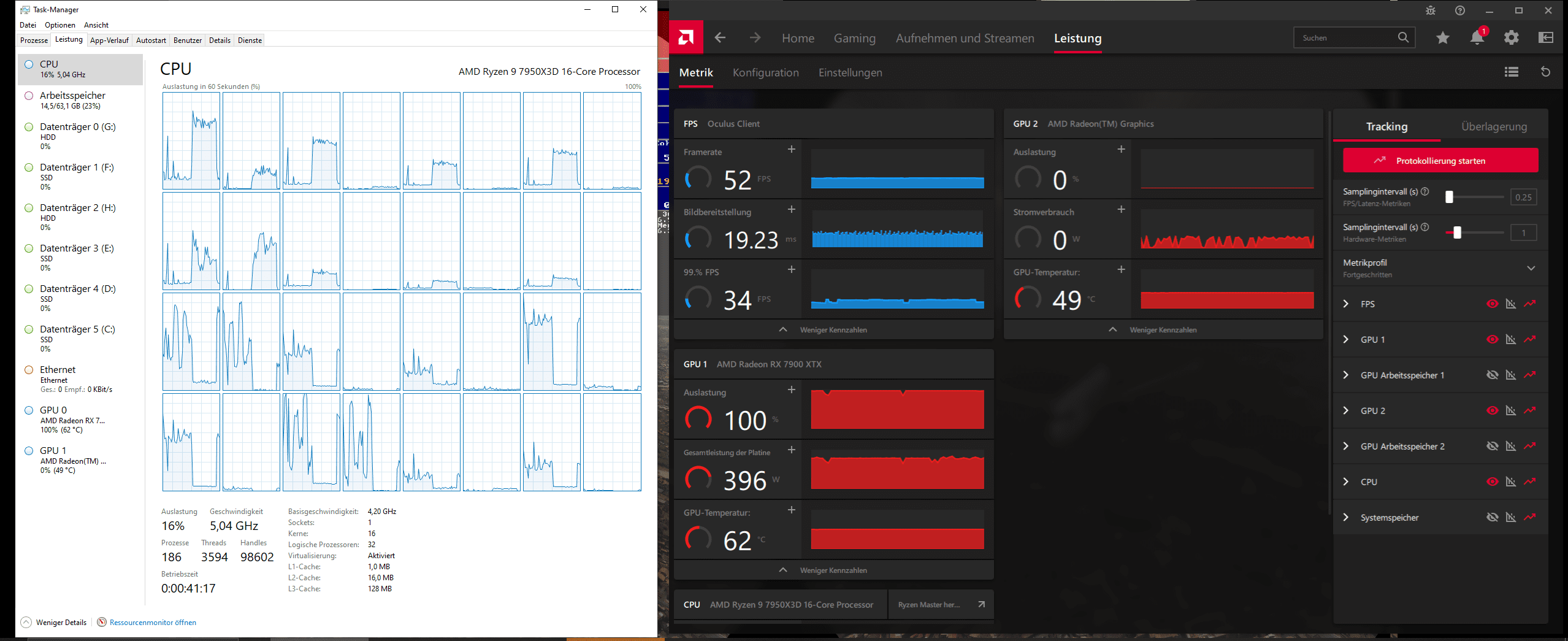Switch to list view icon under the toolbar
Screen dimensions: 1568x641
(x=1512, y=72)
